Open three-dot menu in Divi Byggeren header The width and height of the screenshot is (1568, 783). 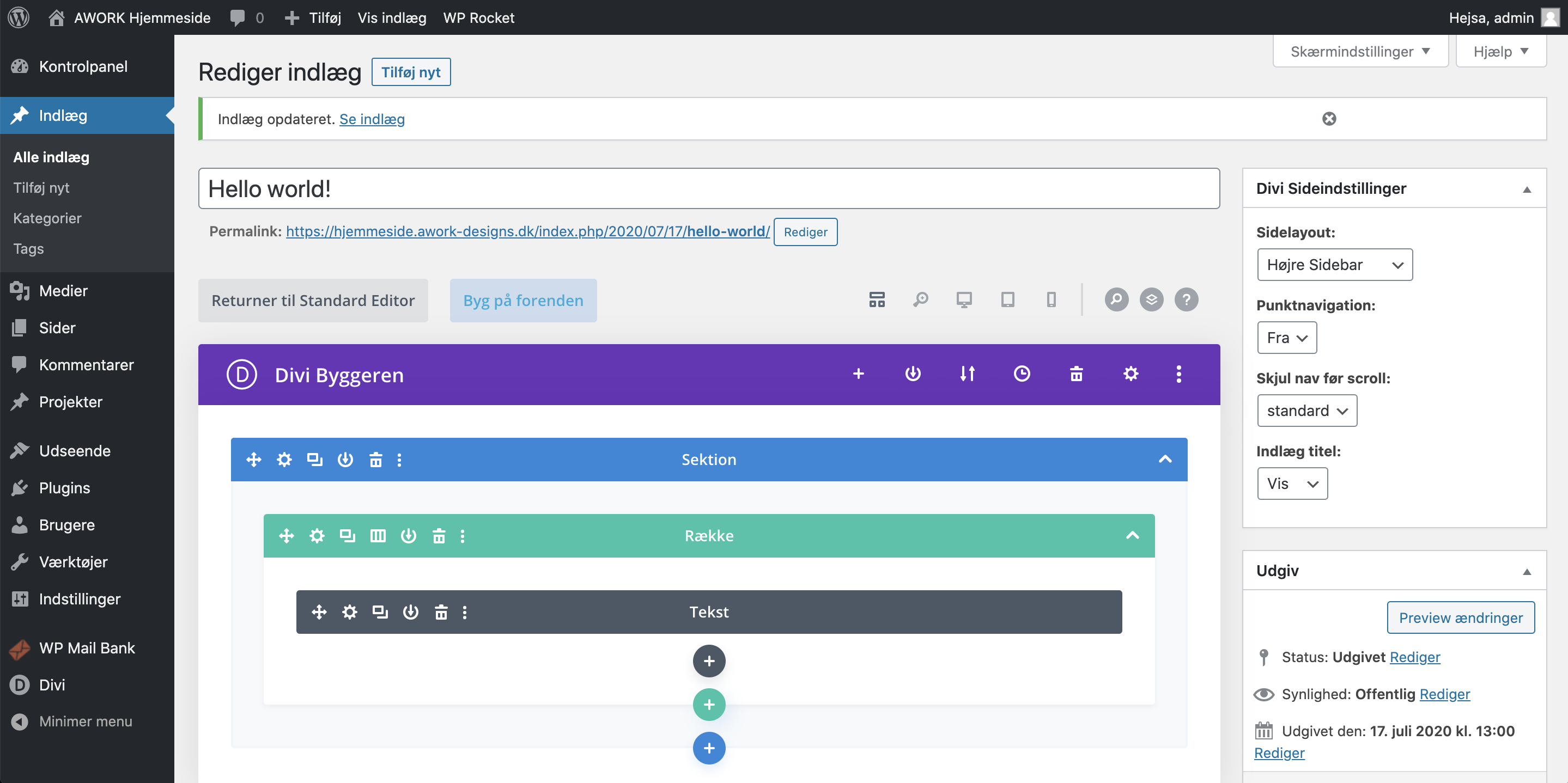[1178, 374]
